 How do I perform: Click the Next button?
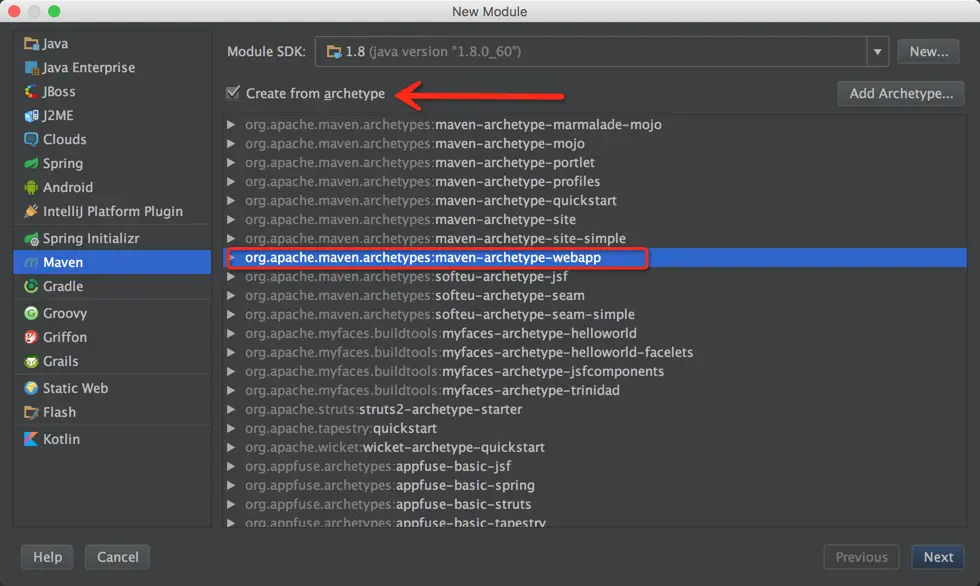tap(938, 557)
